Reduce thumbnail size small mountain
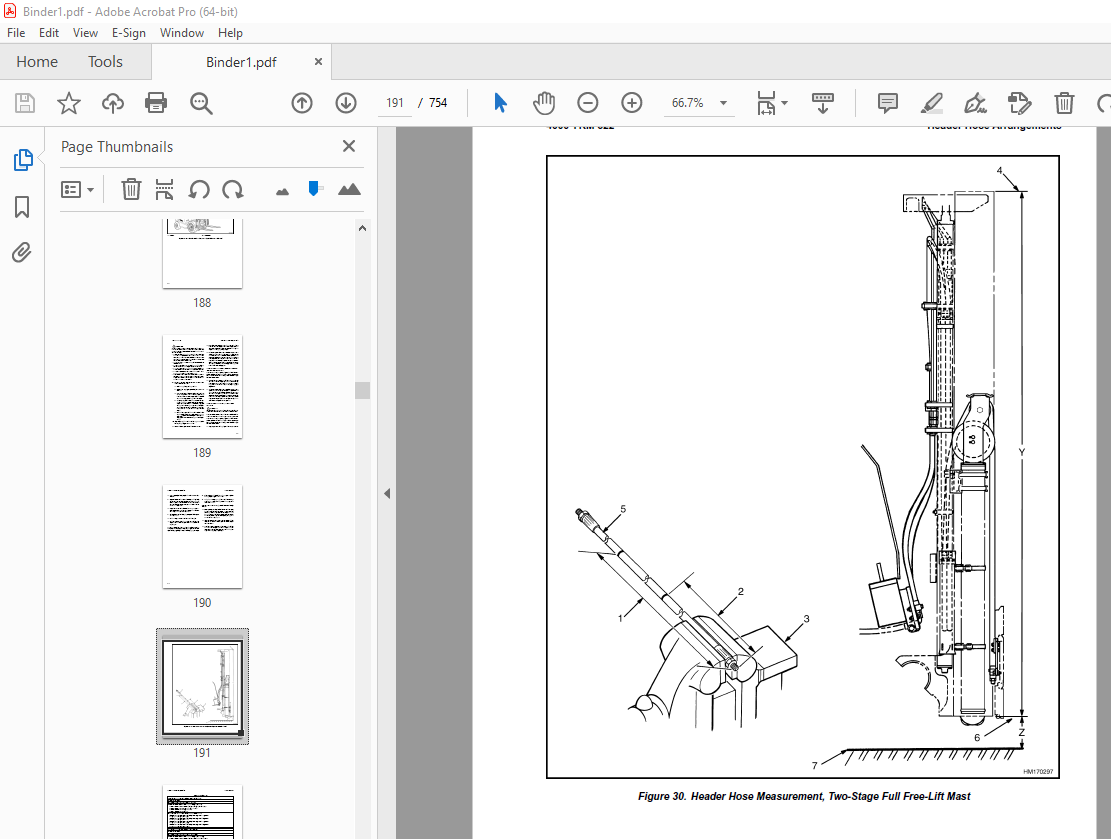Image resolution: width=1111 pixels, height=839 pixels. [282, 191]
